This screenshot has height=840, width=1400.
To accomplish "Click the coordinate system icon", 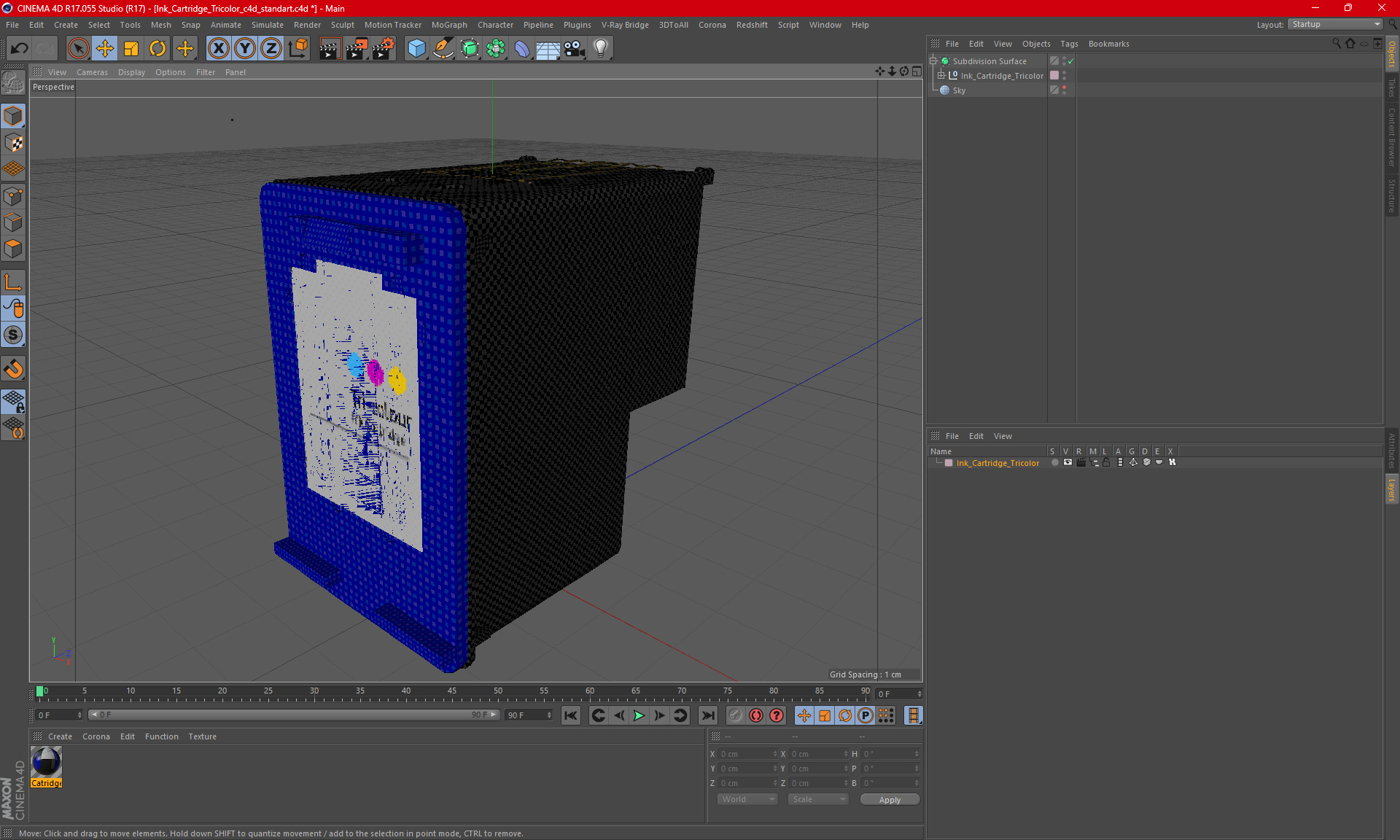I will (297, 49).
